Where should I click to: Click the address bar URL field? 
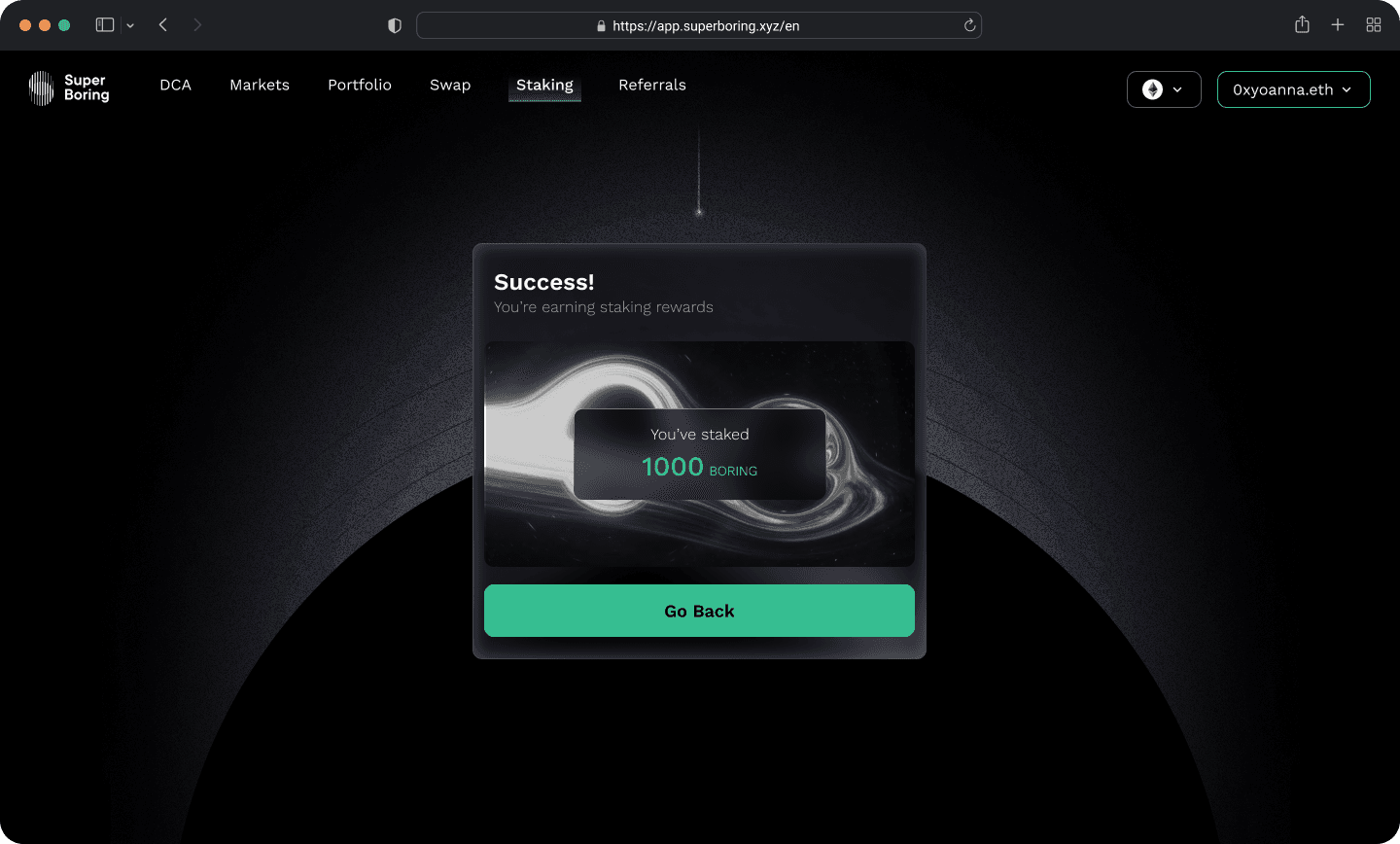[x=699, y=26]
